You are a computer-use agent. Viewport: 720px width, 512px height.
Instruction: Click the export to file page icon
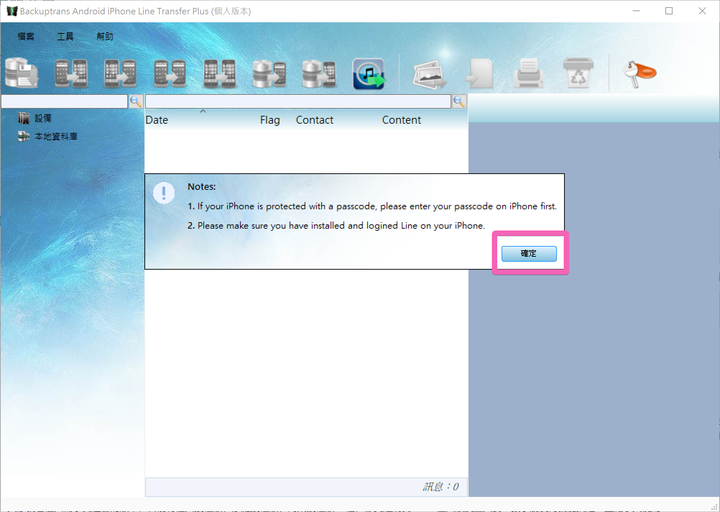pos(479,73)
